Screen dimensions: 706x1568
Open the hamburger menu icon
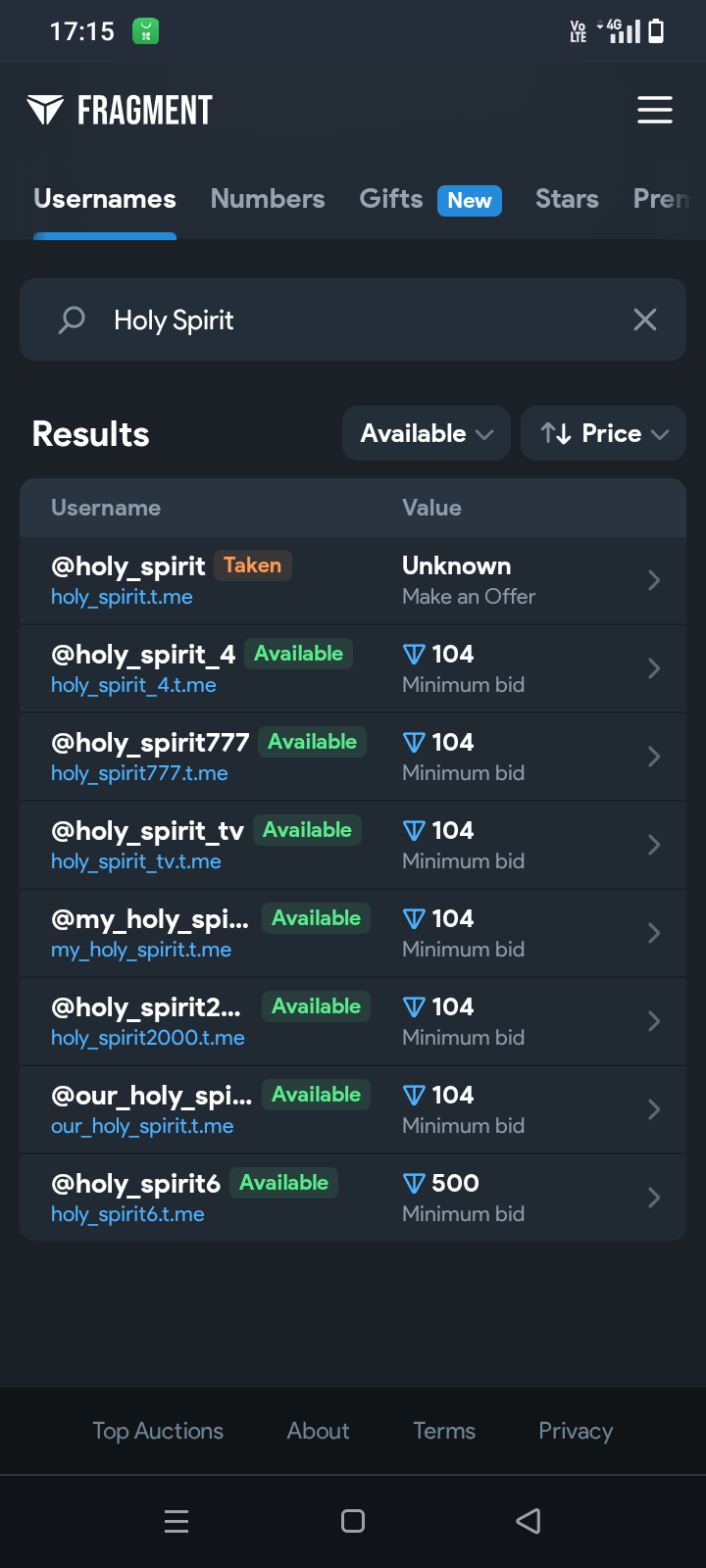click(654, 110)
